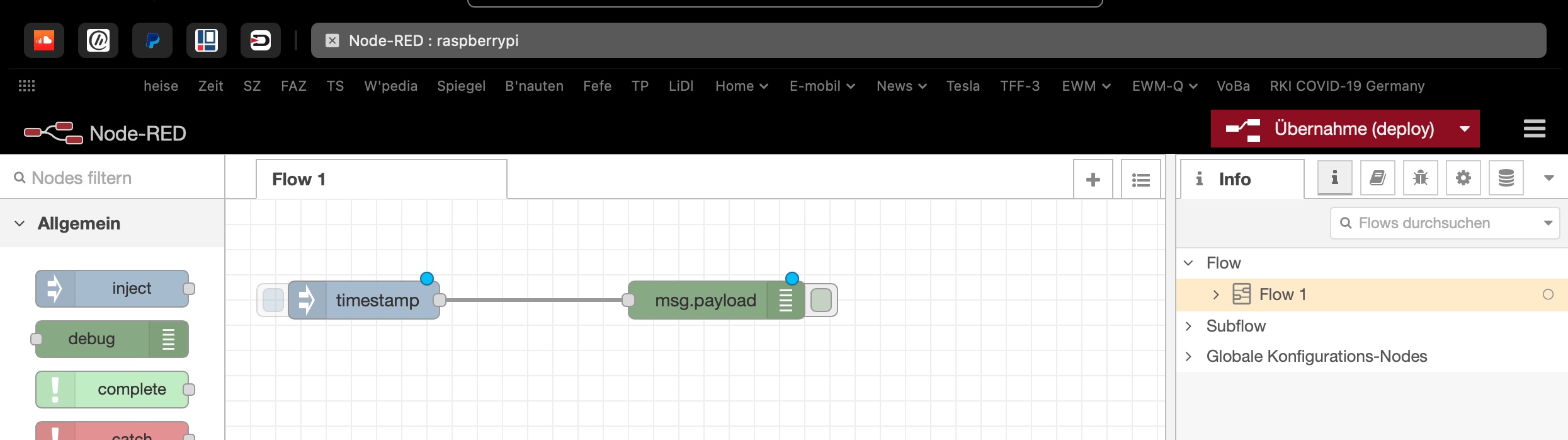This screenshot has width=1568, height=440.
Task: Open the W'pedia bookmark
Action: click(x=391, y=86)
